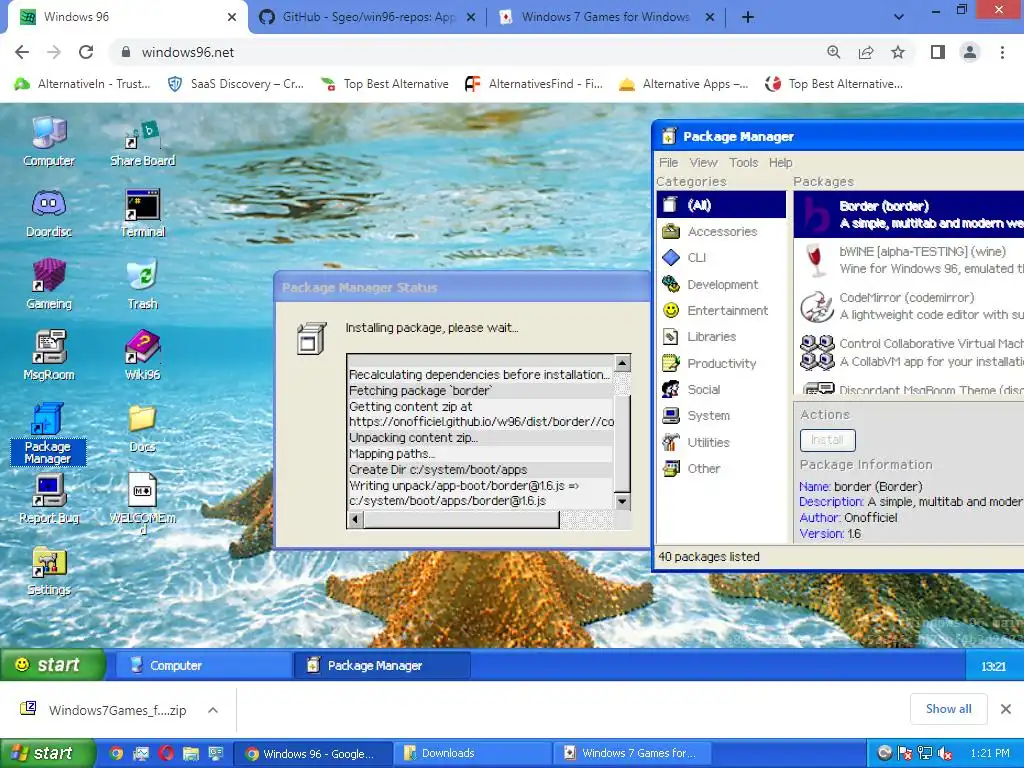Image resolution: width=1024 pixels, height=768 pixels.
Task: Expand options for Windows7Games download
Action: (x=213, y=710)
